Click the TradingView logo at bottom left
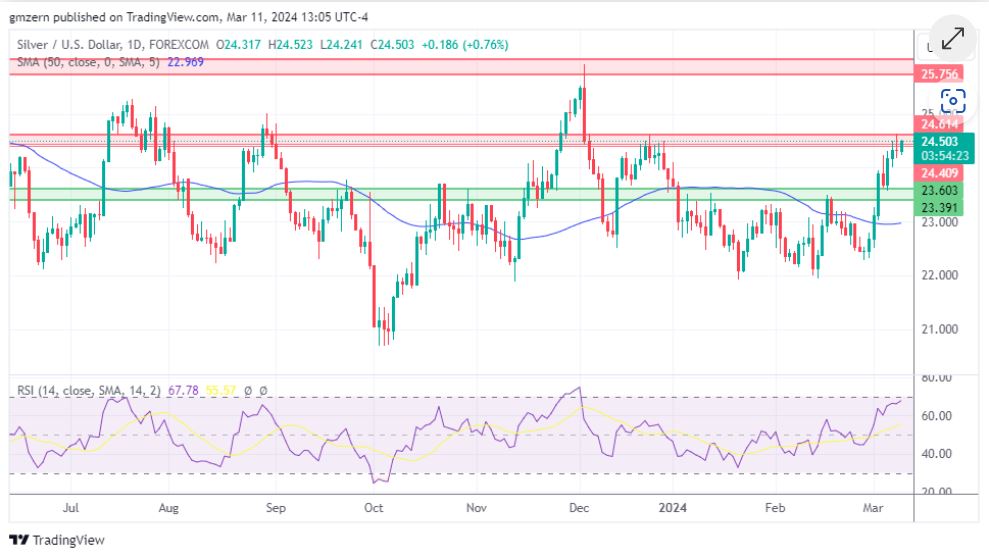Screen dimensions: 989x557 [x=57, y=540]
